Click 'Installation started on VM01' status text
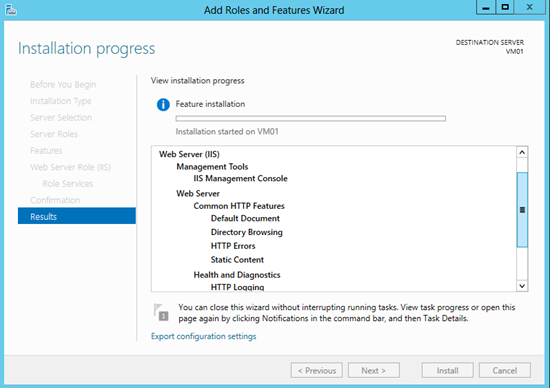 pyautogui.click(x=227, y=132)
